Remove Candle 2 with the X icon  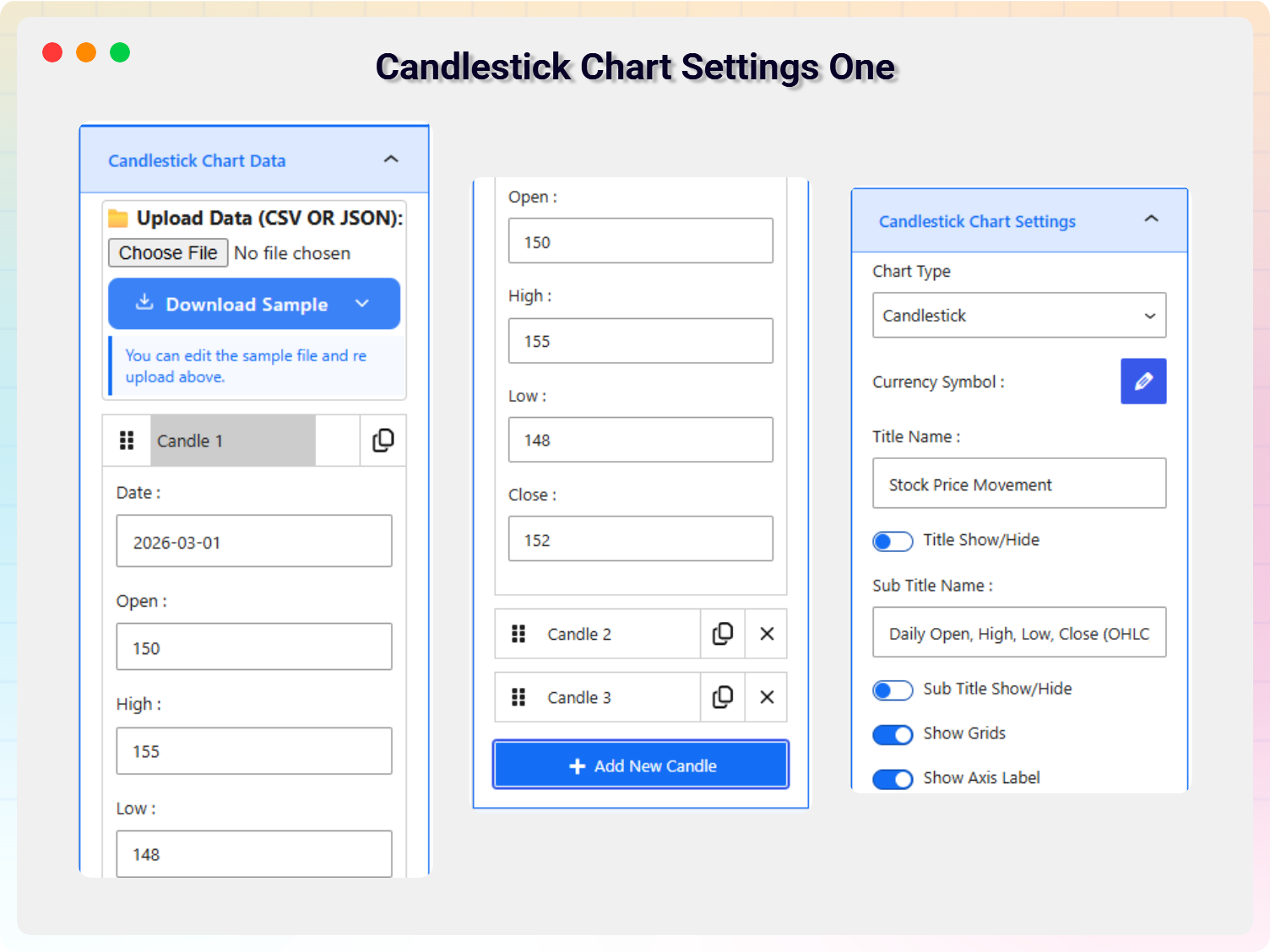pyautogui.click(x=767, y=634)
